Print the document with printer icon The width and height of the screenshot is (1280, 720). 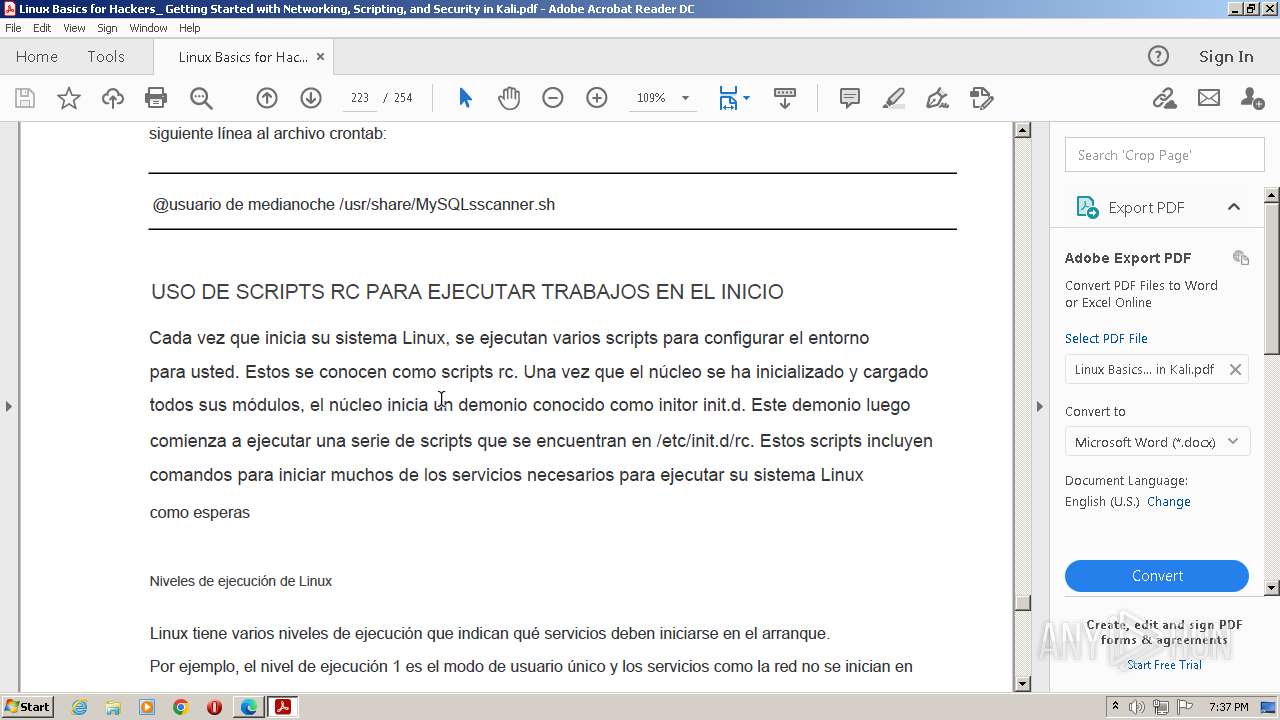pyautogui.click(x=156, y=98)
